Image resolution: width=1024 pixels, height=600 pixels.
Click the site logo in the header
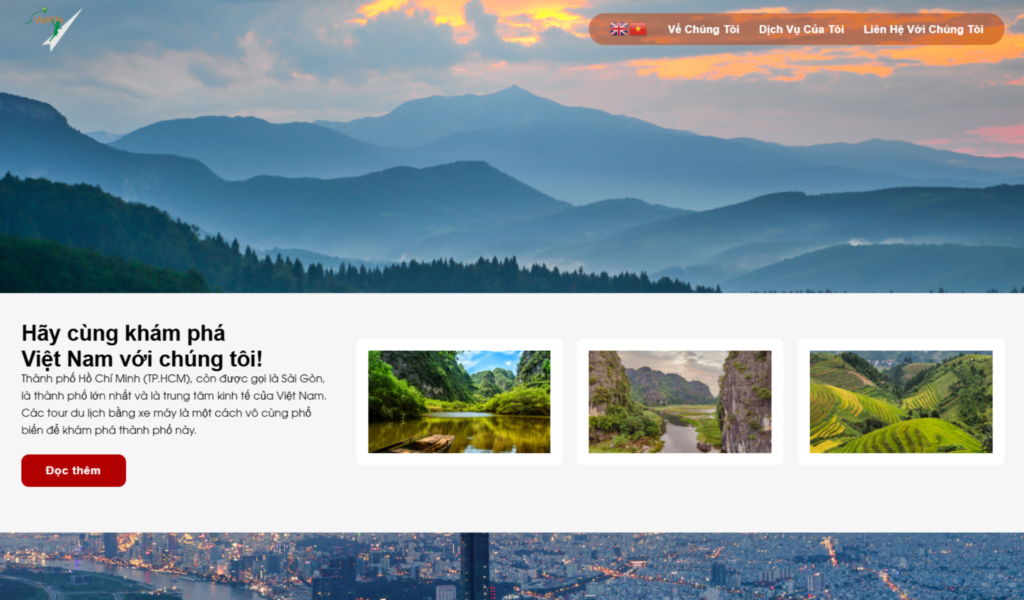[54, 29]
